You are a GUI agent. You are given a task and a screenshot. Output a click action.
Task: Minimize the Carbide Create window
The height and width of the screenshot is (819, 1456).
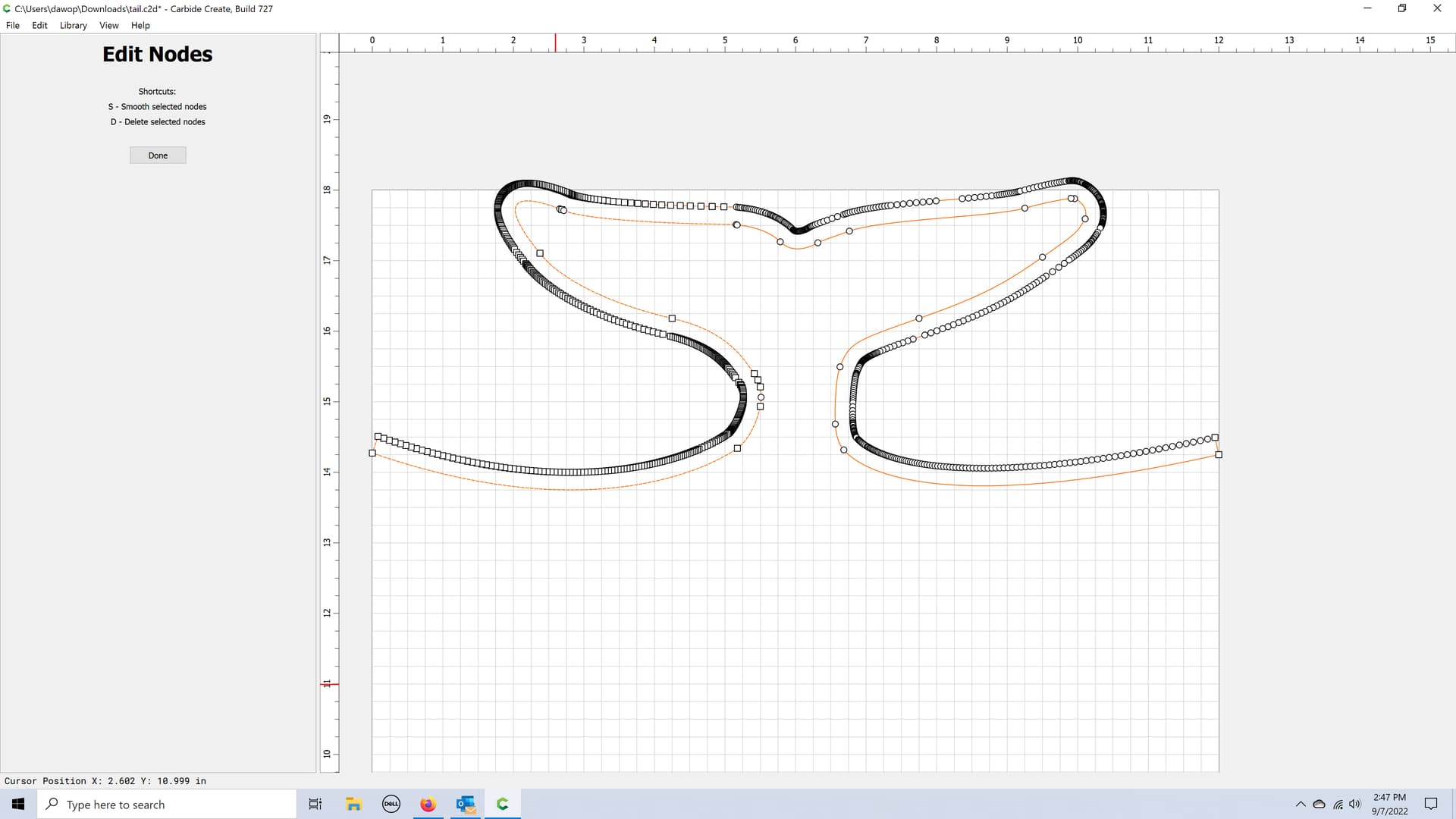click(x=1367, y=8)
